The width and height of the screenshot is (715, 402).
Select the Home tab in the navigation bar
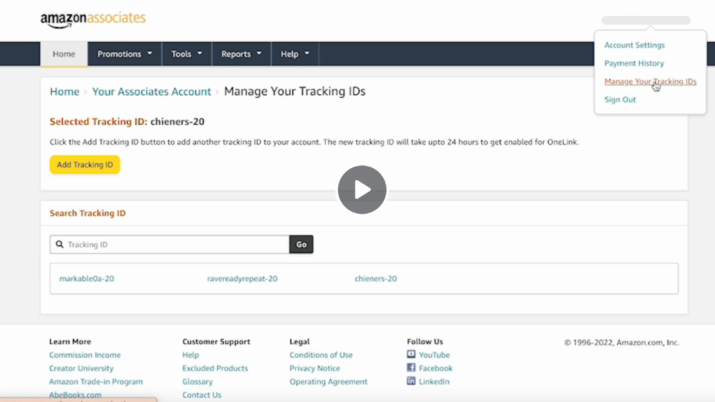pos(64,54)
